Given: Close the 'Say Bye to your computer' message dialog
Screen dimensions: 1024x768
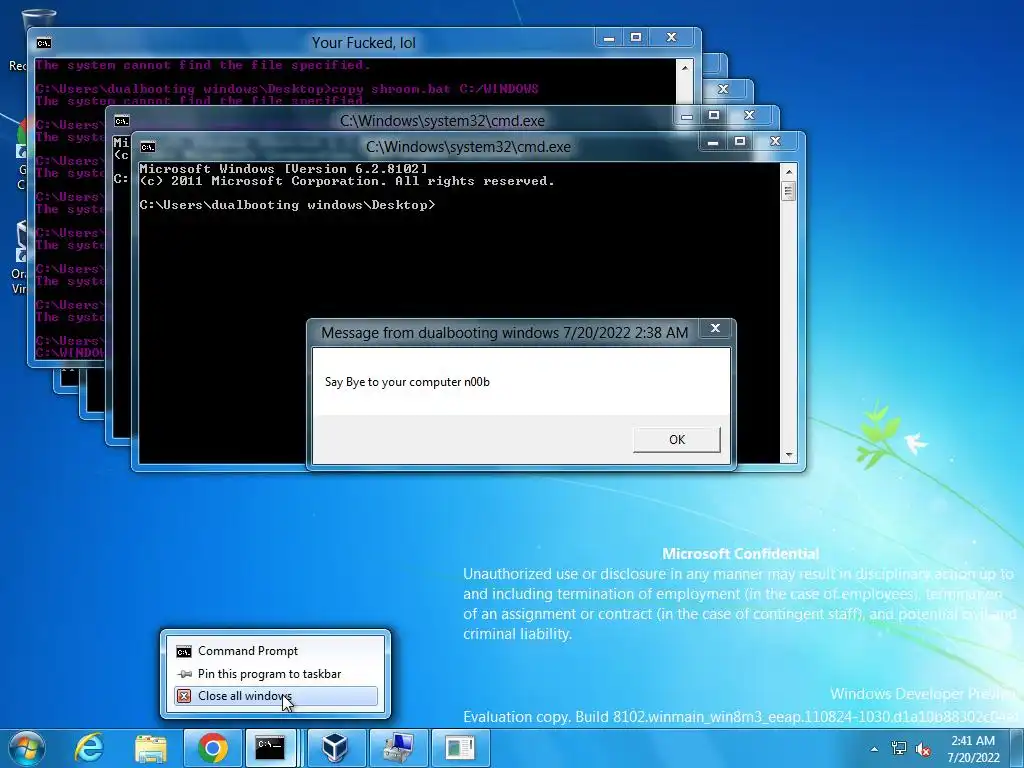Looking at the screenshot, I should click(715, 328).
